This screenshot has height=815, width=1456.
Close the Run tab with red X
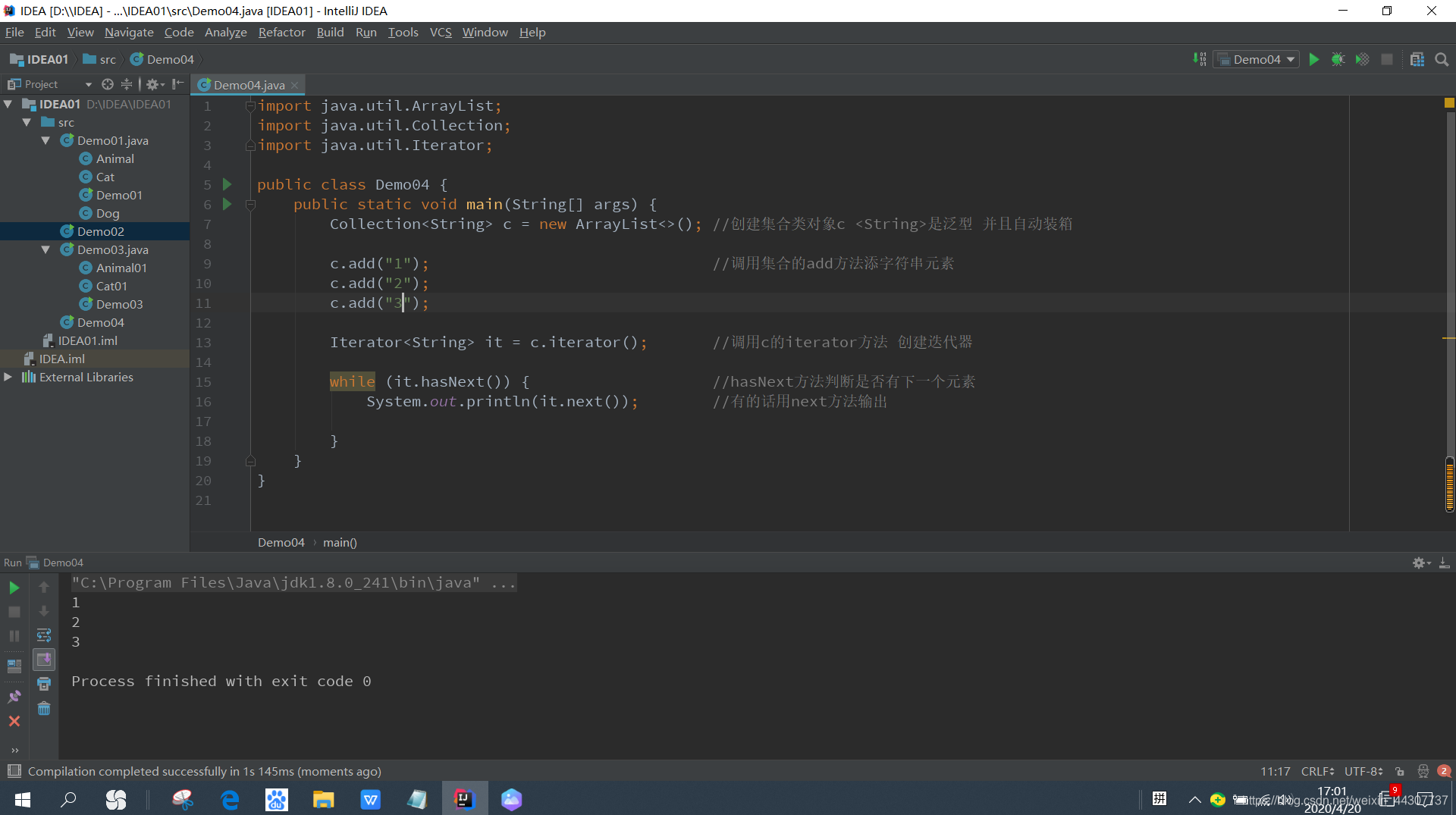[x=14, y=721]
